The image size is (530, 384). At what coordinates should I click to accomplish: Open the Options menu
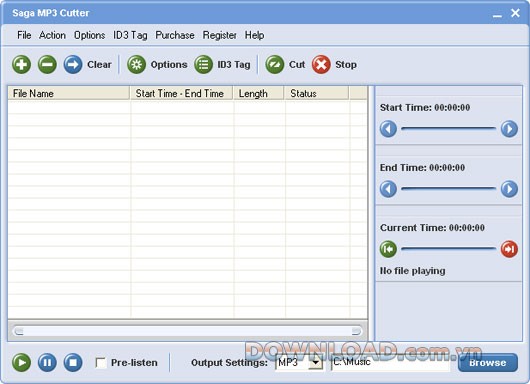tap(90, 35)
